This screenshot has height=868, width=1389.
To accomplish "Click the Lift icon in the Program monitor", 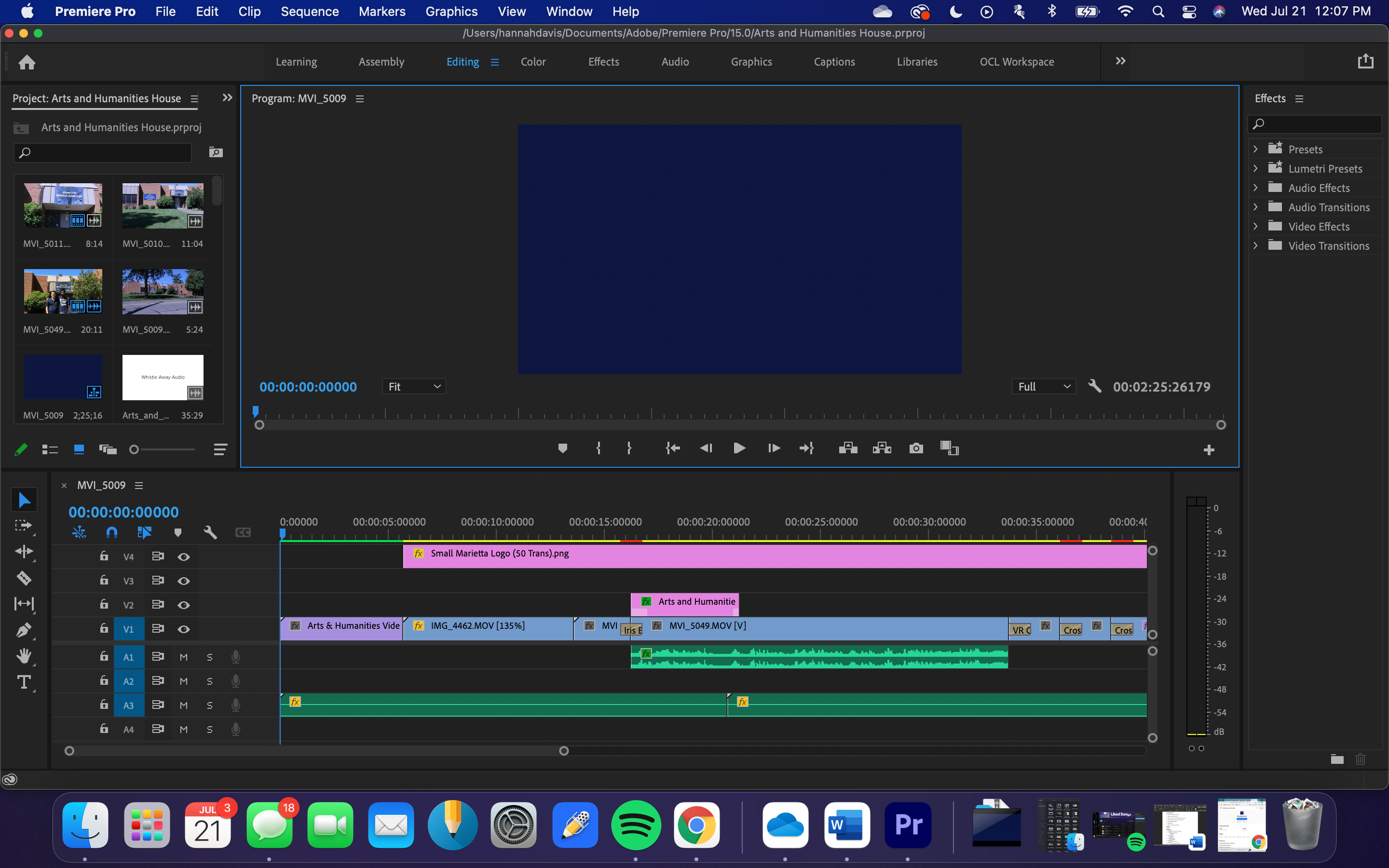I will pyautogui.click(x=847, y=448).
